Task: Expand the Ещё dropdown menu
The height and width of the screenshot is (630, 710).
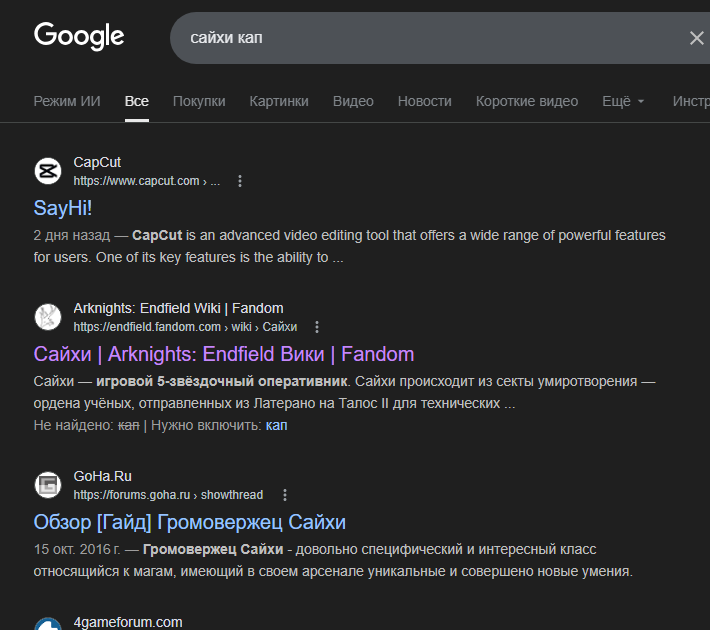Action: (x=623, y=101)
